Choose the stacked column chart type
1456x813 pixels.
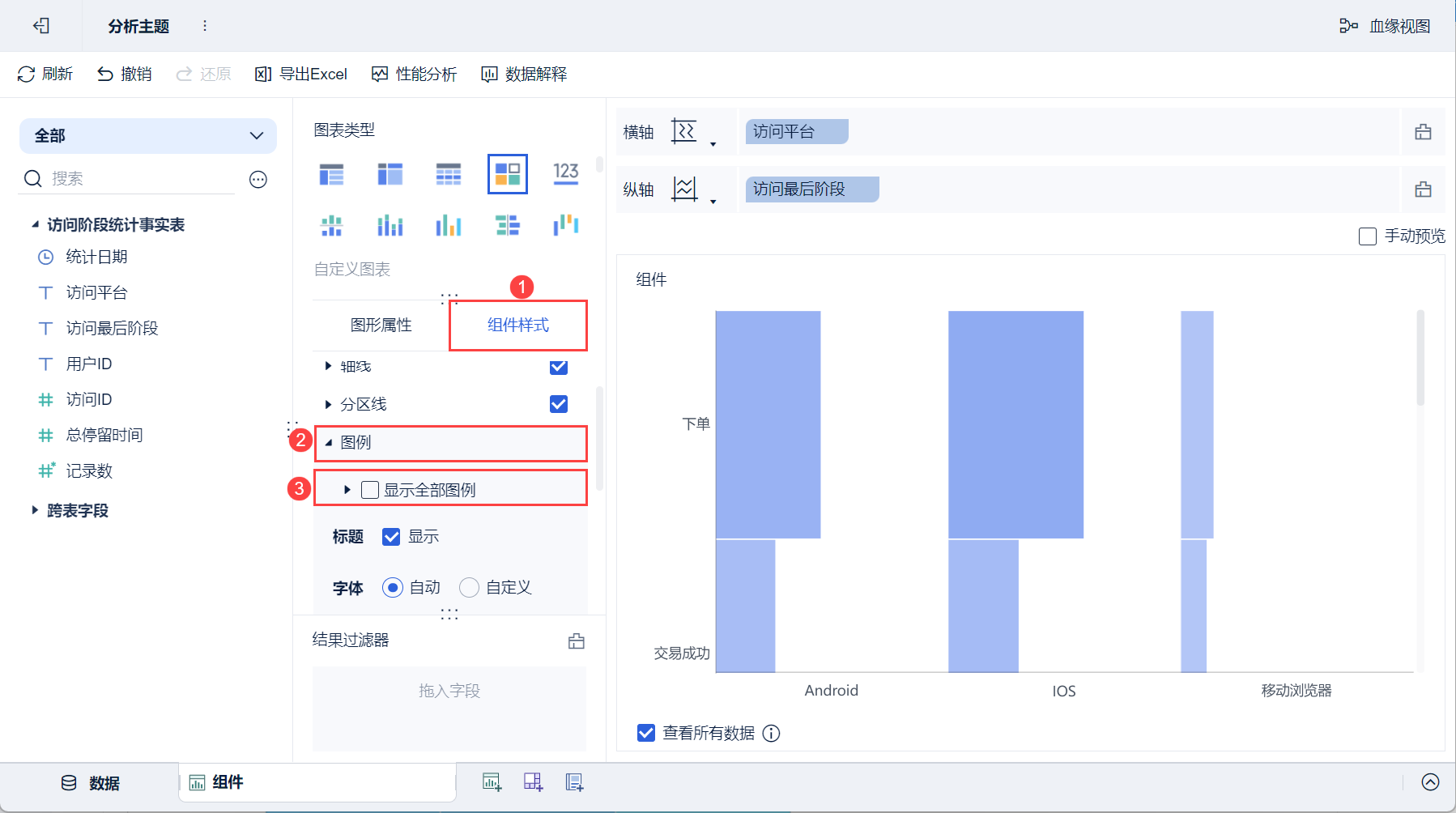coord(390,225)
